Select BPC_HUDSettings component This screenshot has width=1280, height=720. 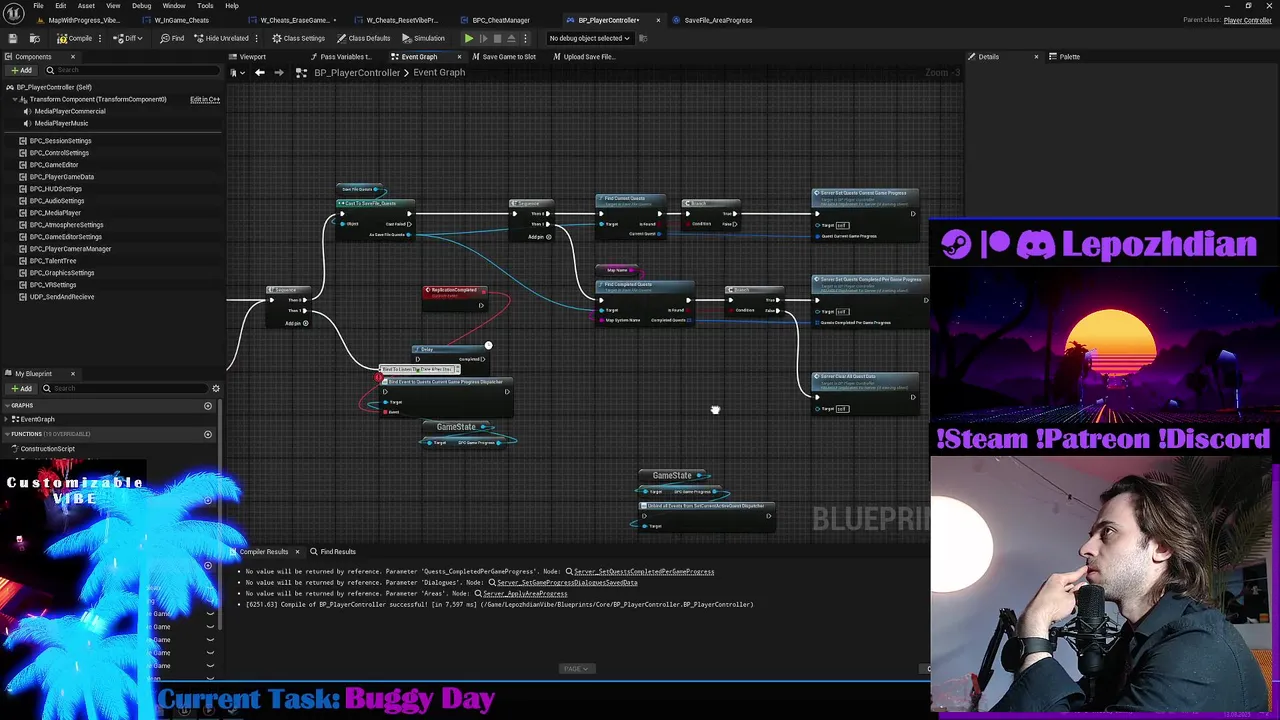[55, 189]
